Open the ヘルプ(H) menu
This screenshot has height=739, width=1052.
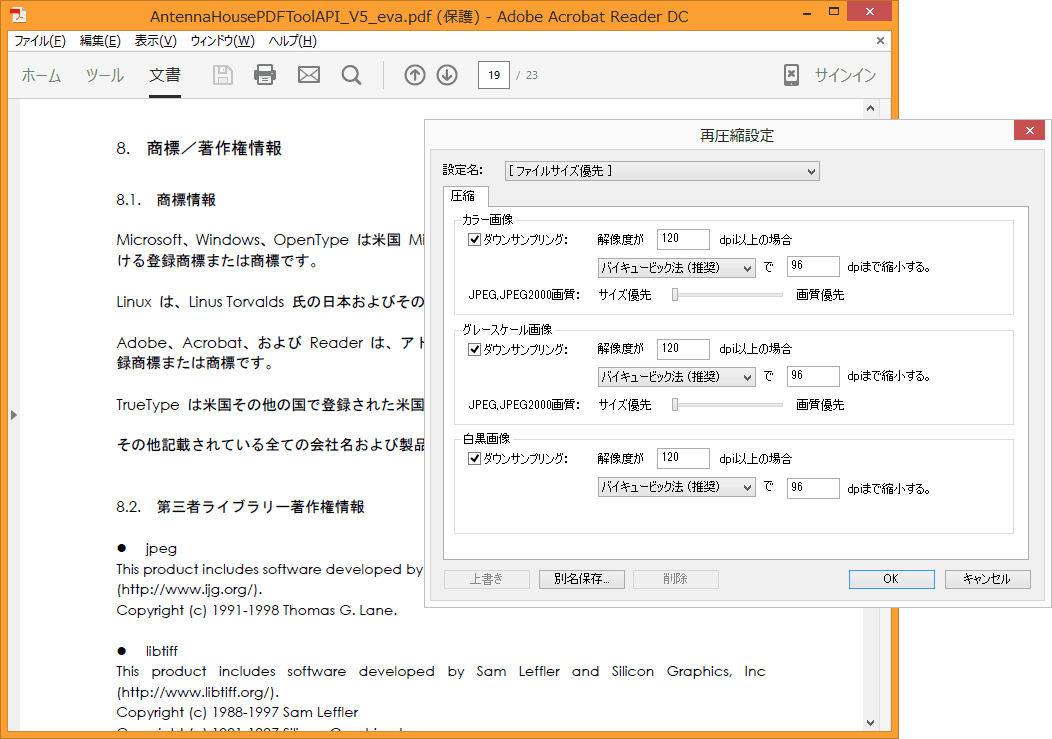(293, 41)
